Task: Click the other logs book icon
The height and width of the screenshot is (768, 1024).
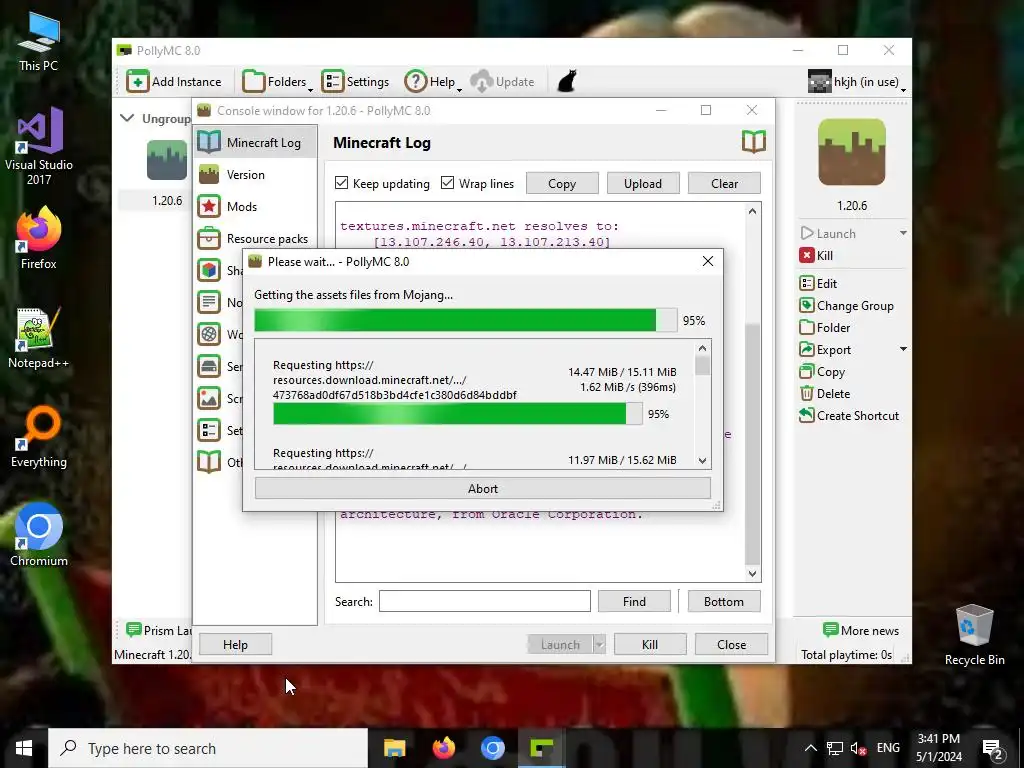Action: [209, 462]
